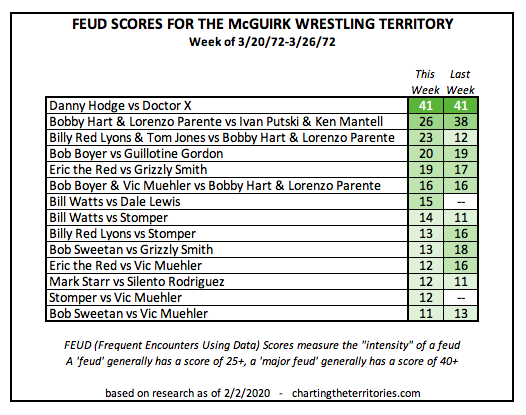Image resolution: width=526 pixels, height=415 pixels.
Task: Select the Danny Hodge vs Doctor X row
Action: point(262,106)
